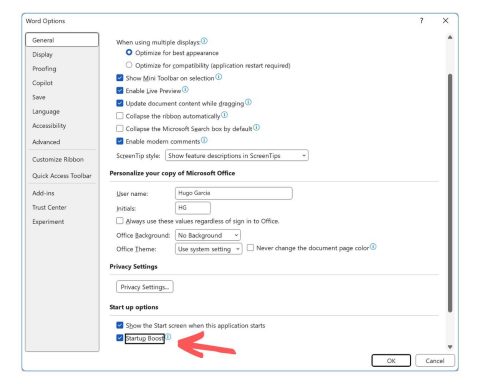This screenshot has height=384, width=480.
Task: Show info icon for collapse ribbon automatically
Action: (224, 115)
